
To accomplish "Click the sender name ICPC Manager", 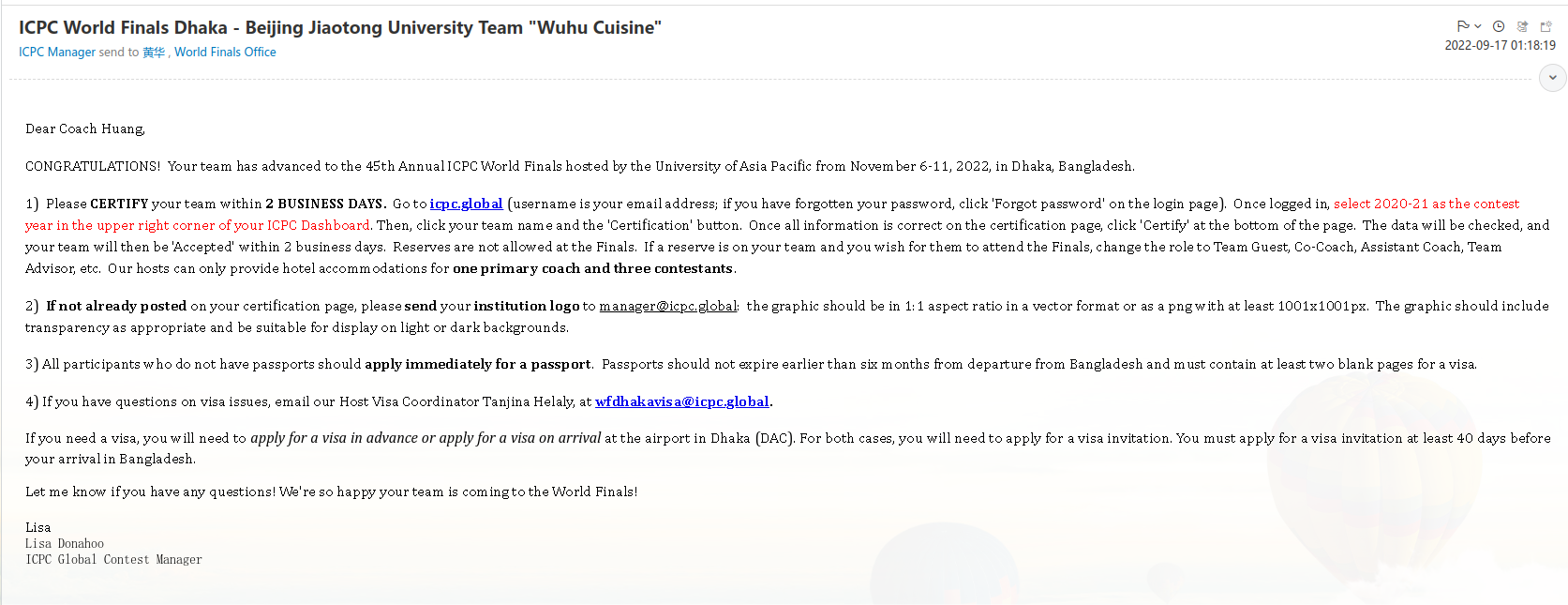I will pos(57,53).
